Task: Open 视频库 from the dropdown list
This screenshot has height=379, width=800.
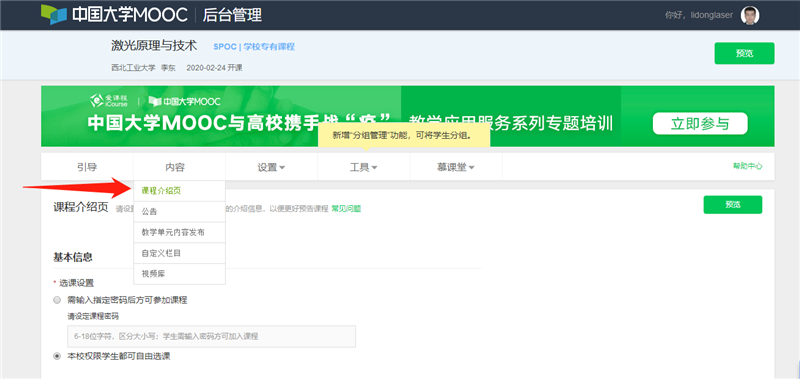Action: (x=179, y=274)
